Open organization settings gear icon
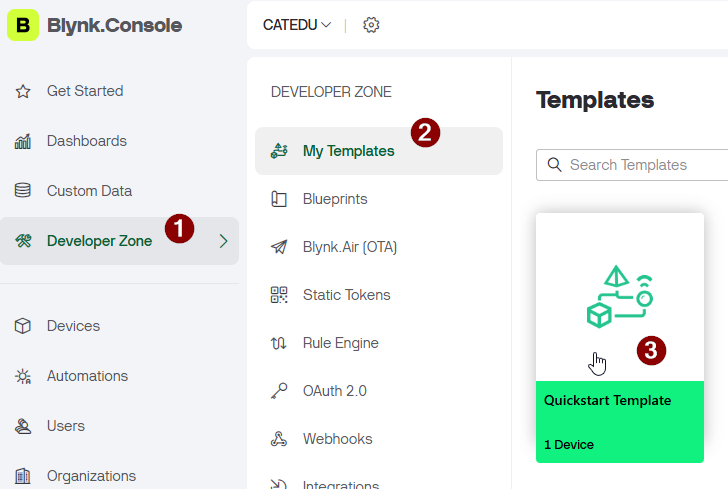Viewport: 728px width, 489px height. point(371,25)
